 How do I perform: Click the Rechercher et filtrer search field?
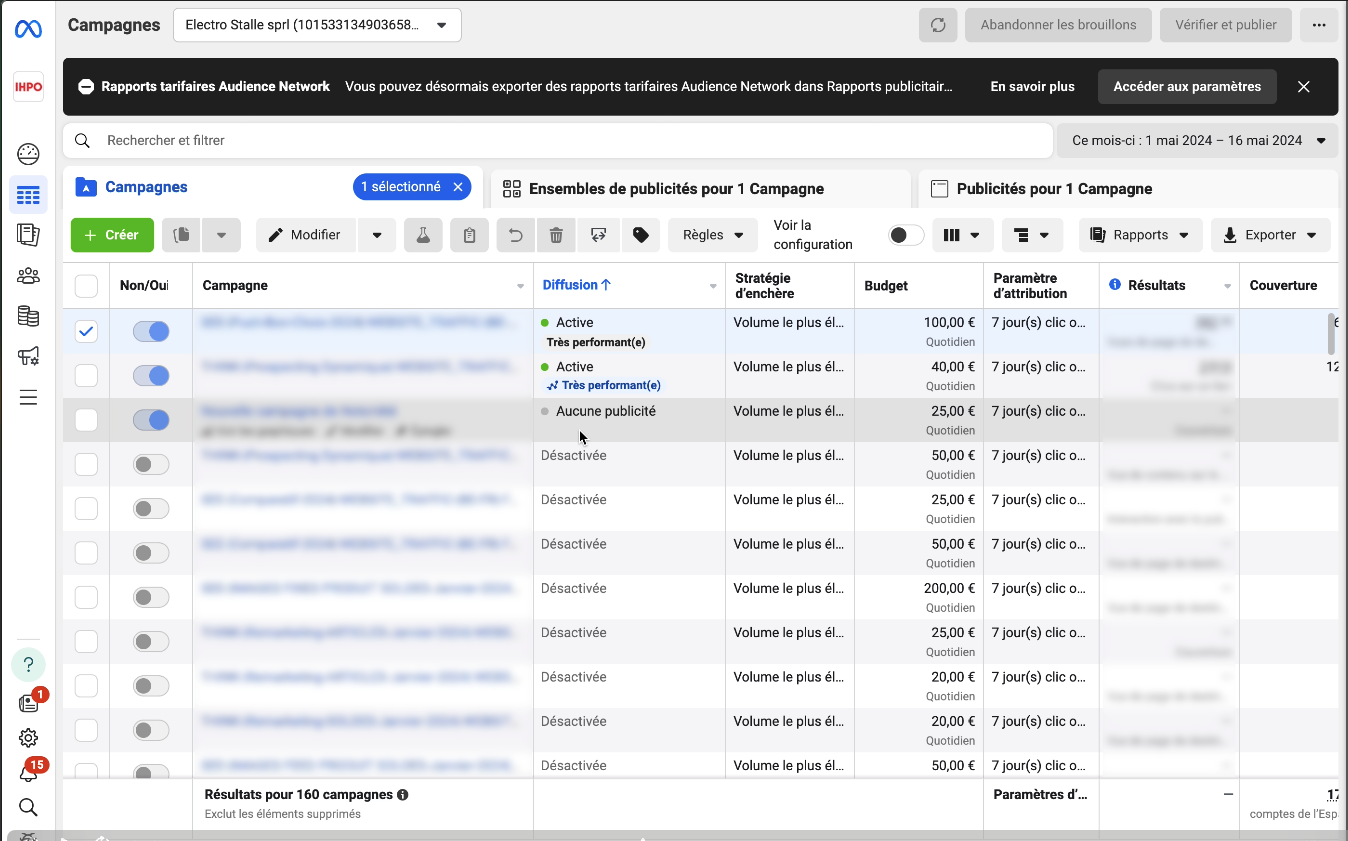click(x=558, y=141)
